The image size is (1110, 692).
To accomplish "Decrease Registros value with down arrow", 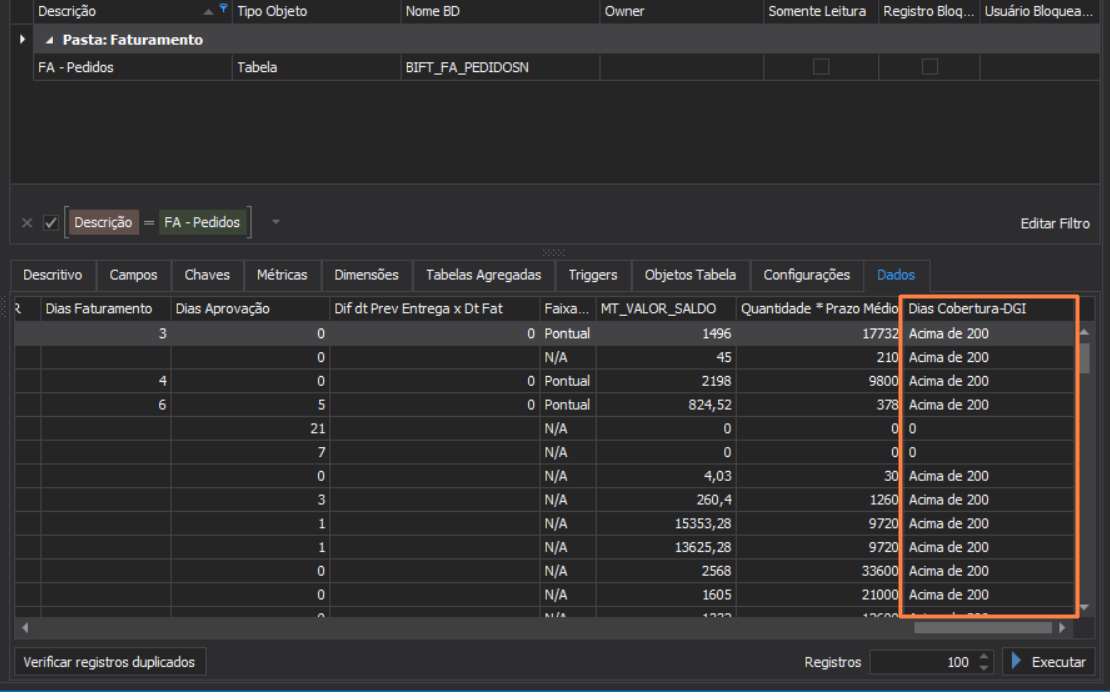I will coord(983,667).
